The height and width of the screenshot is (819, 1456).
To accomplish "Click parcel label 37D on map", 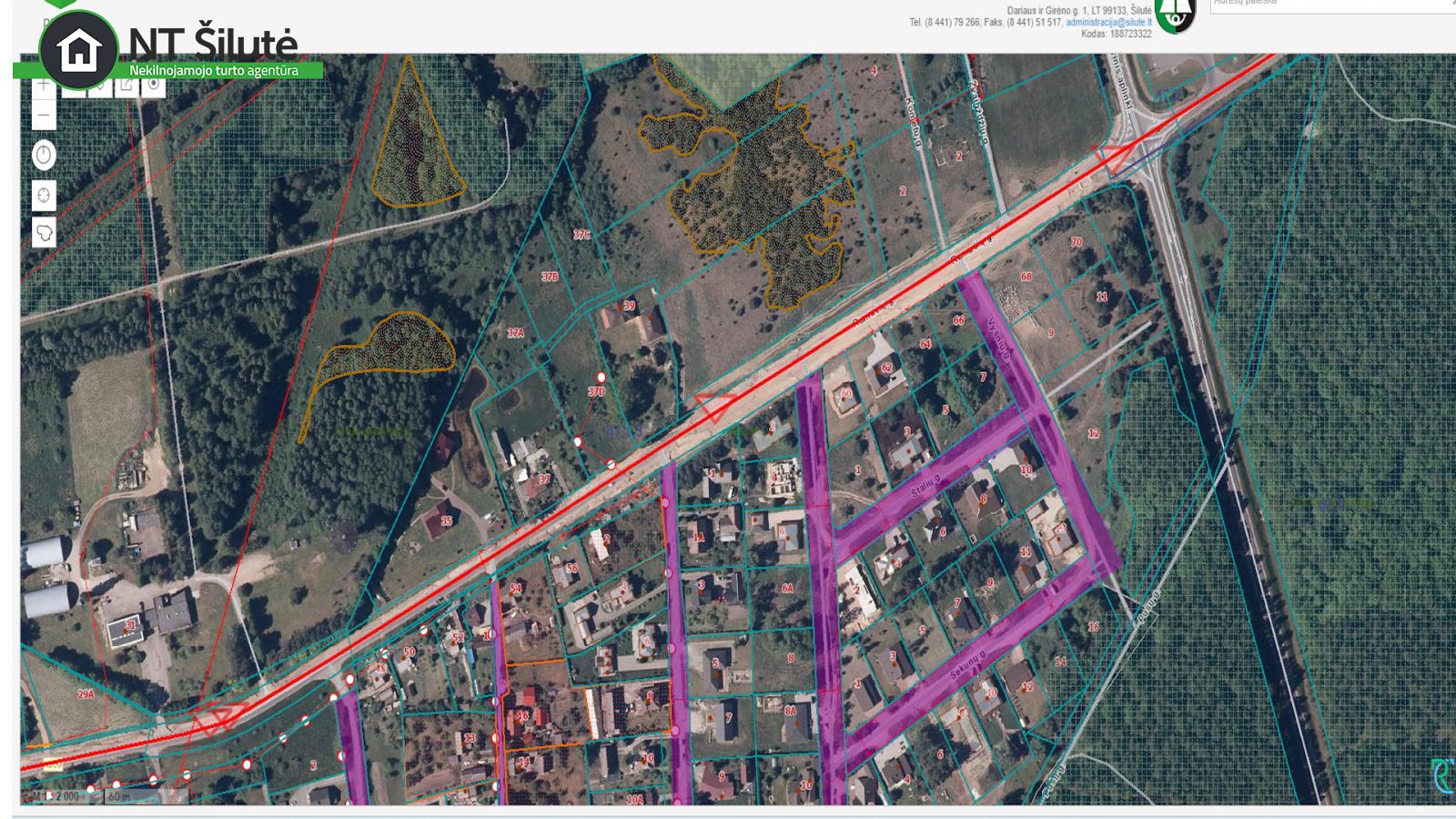I will click(596, 392).
